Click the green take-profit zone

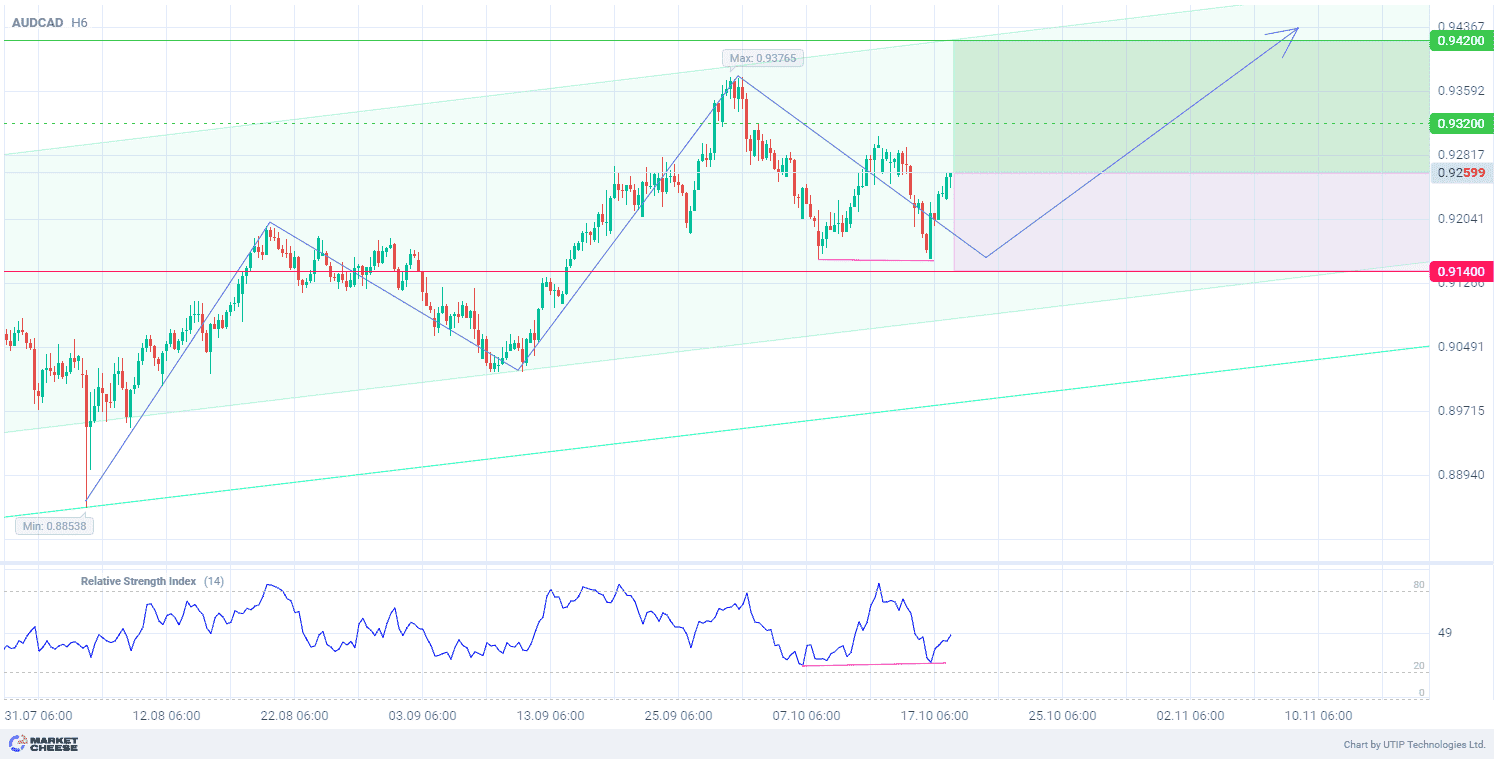click(x=1190, y=107)
